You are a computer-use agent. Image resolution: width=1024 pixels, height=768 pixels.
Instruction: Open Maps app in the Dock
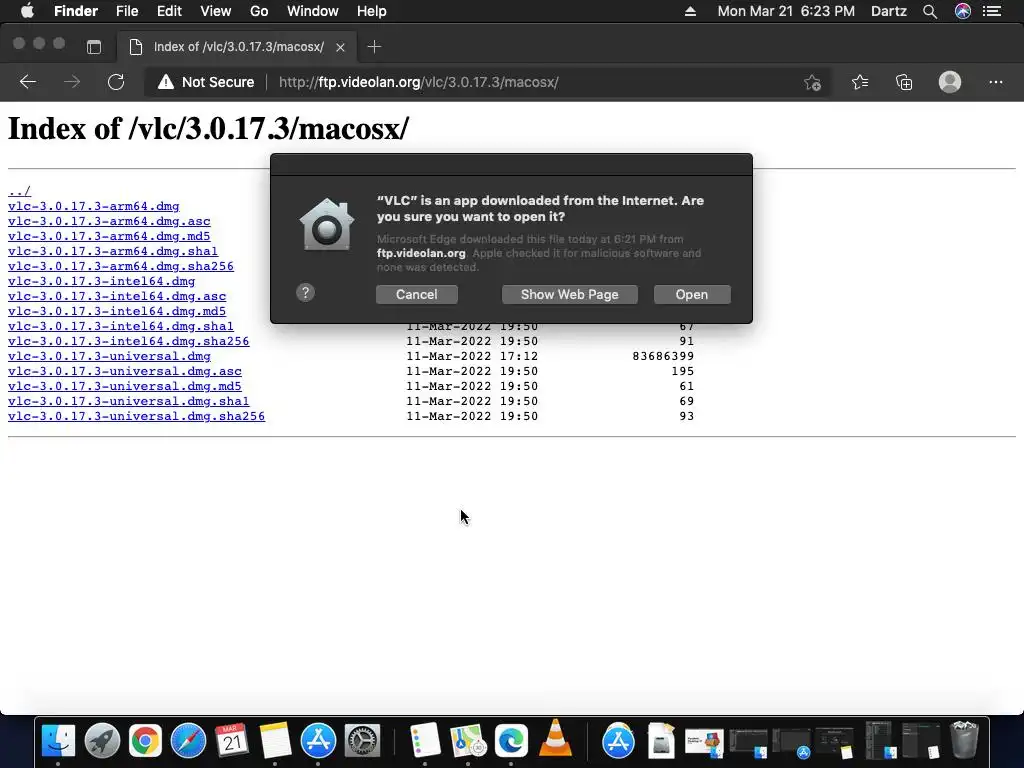[x=468, y=741]
